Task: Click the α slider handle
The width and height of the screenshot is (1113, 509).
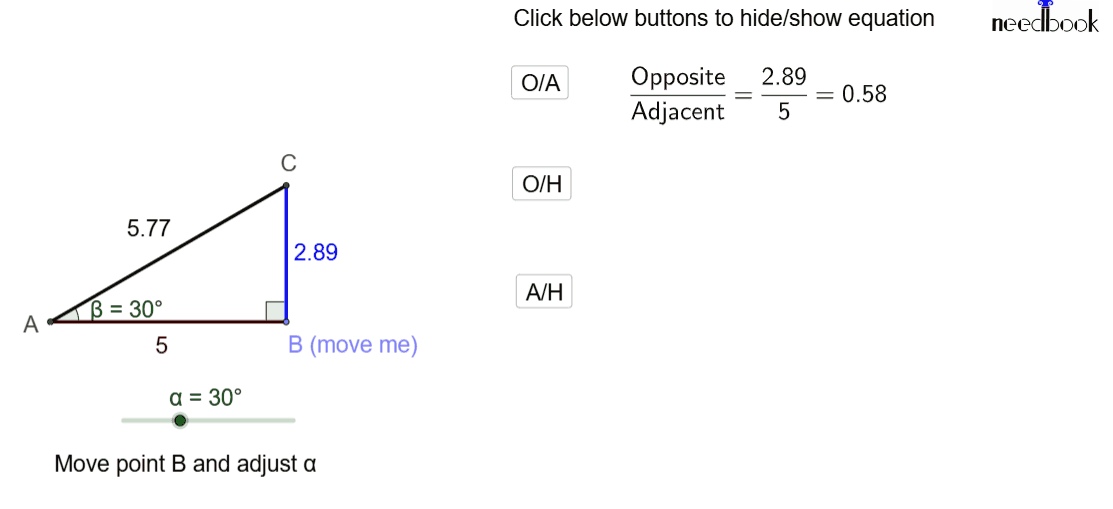Action: [x=180, y=421]
